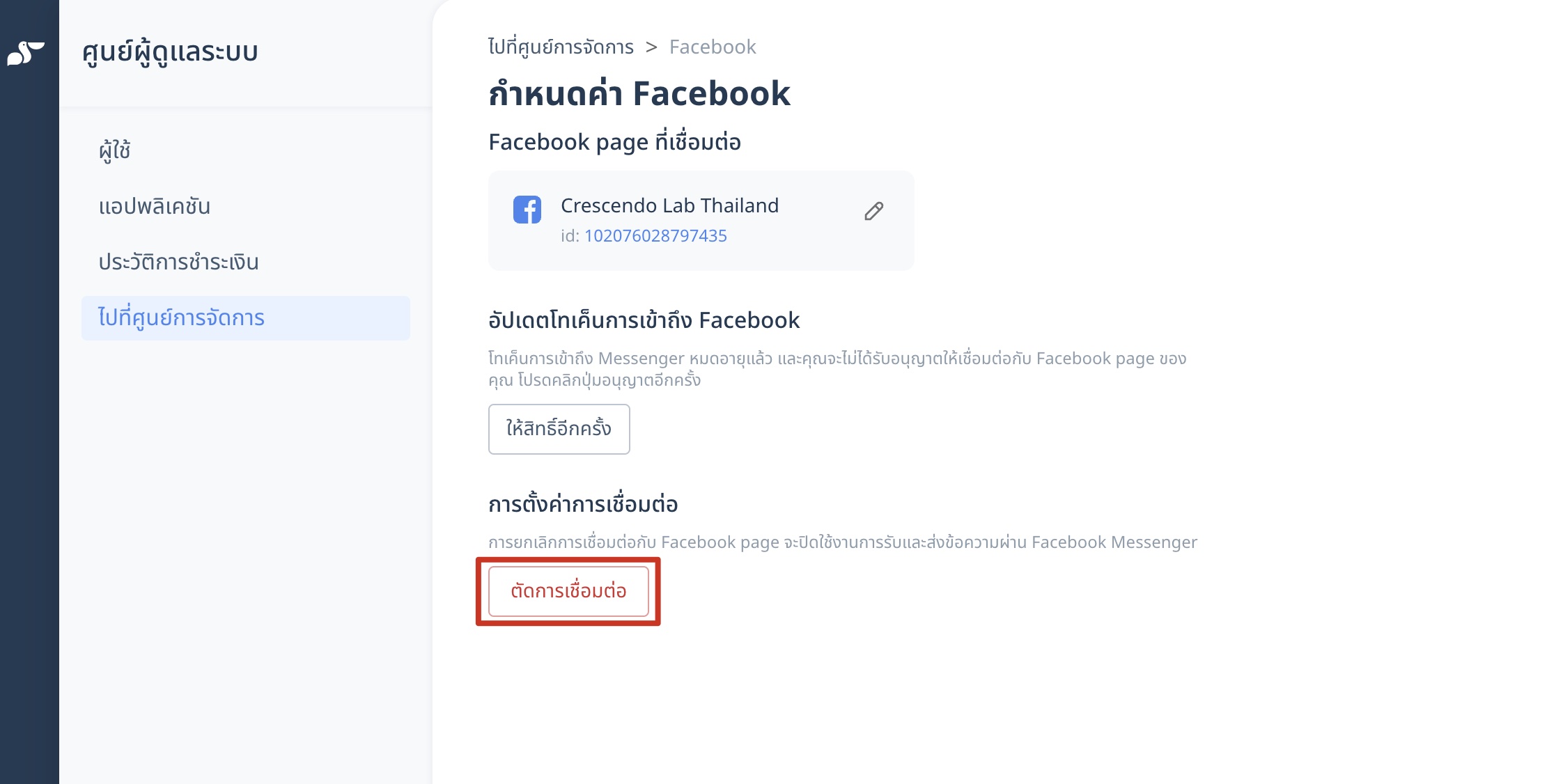The image size is (1563, 784).
Task: Click the bird logo in dark sidebar
Action: pos(26,53)
